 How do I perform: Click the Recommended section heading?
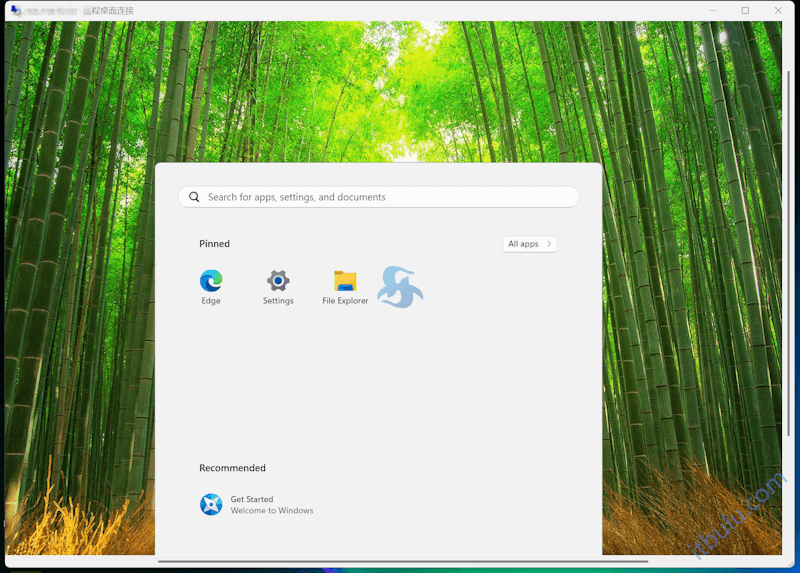pos(232,468)
